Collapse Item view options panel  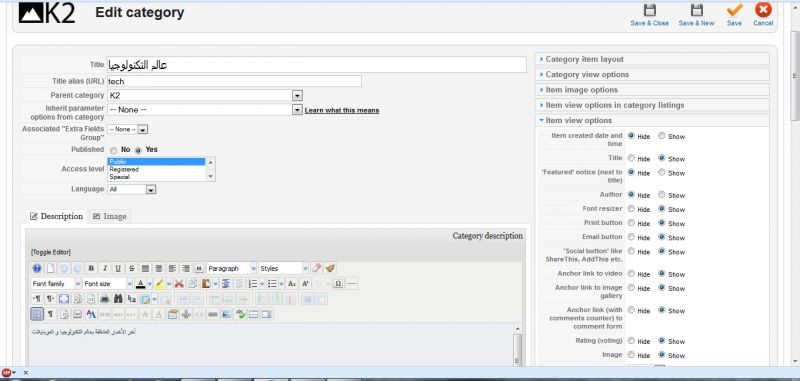tap(652, 120)
